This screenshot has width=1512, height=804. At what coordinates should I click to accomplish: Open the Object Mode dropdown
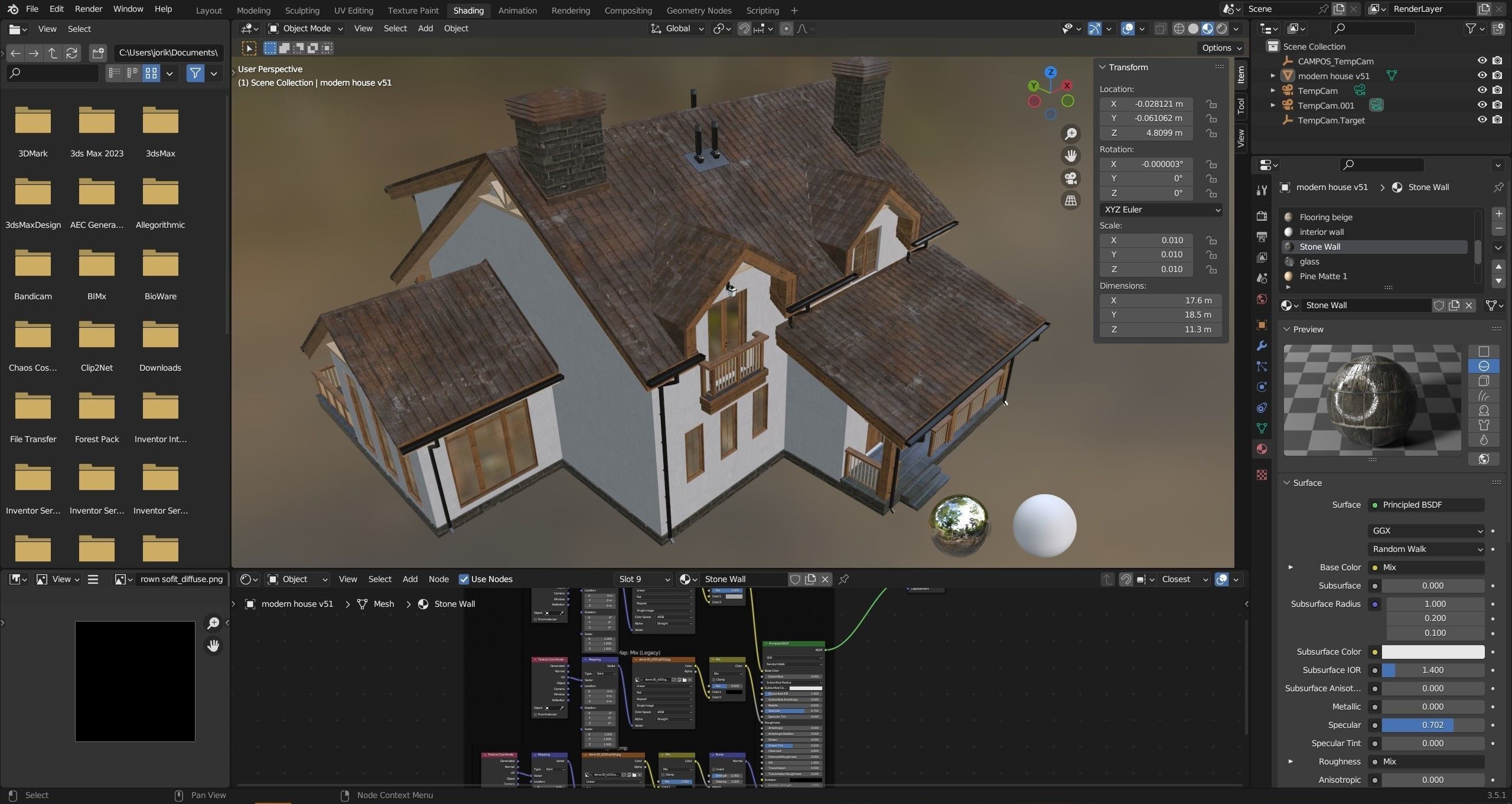(x=306, y=28)
